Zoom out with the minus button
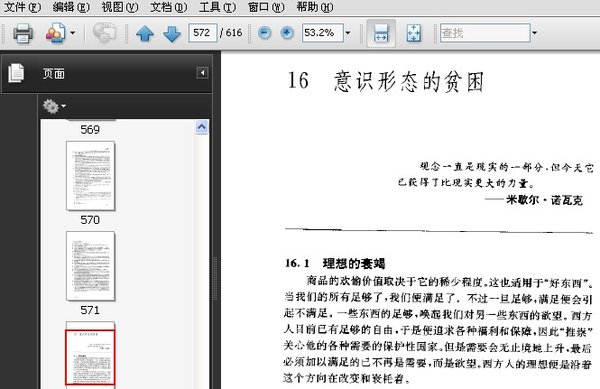Screen dimensions: 600x389 click(264, 33)
